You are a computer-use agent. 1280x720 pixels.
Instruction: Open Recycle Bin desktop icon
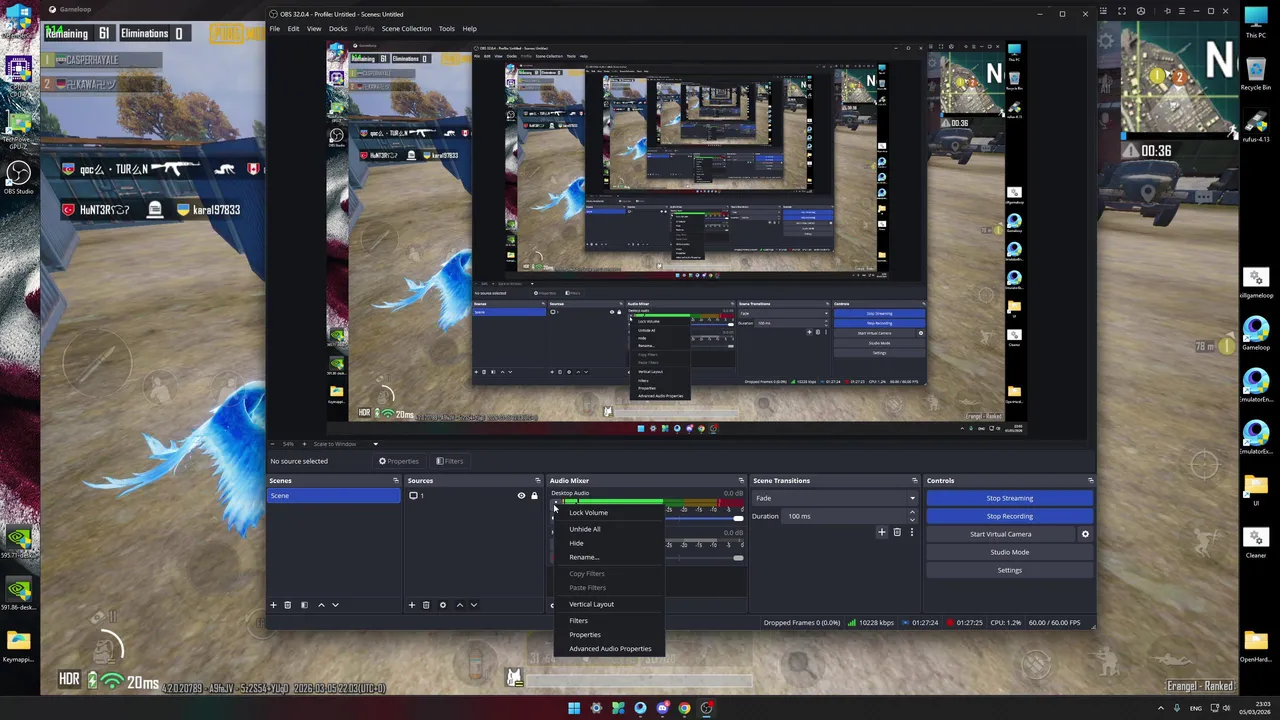point(1256,74)
